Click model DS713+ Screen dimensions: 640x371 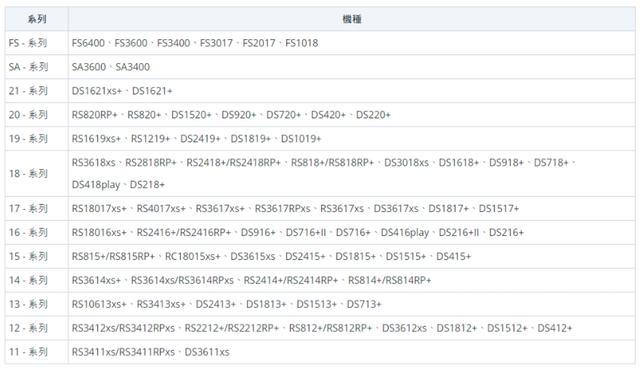[364, 304]
